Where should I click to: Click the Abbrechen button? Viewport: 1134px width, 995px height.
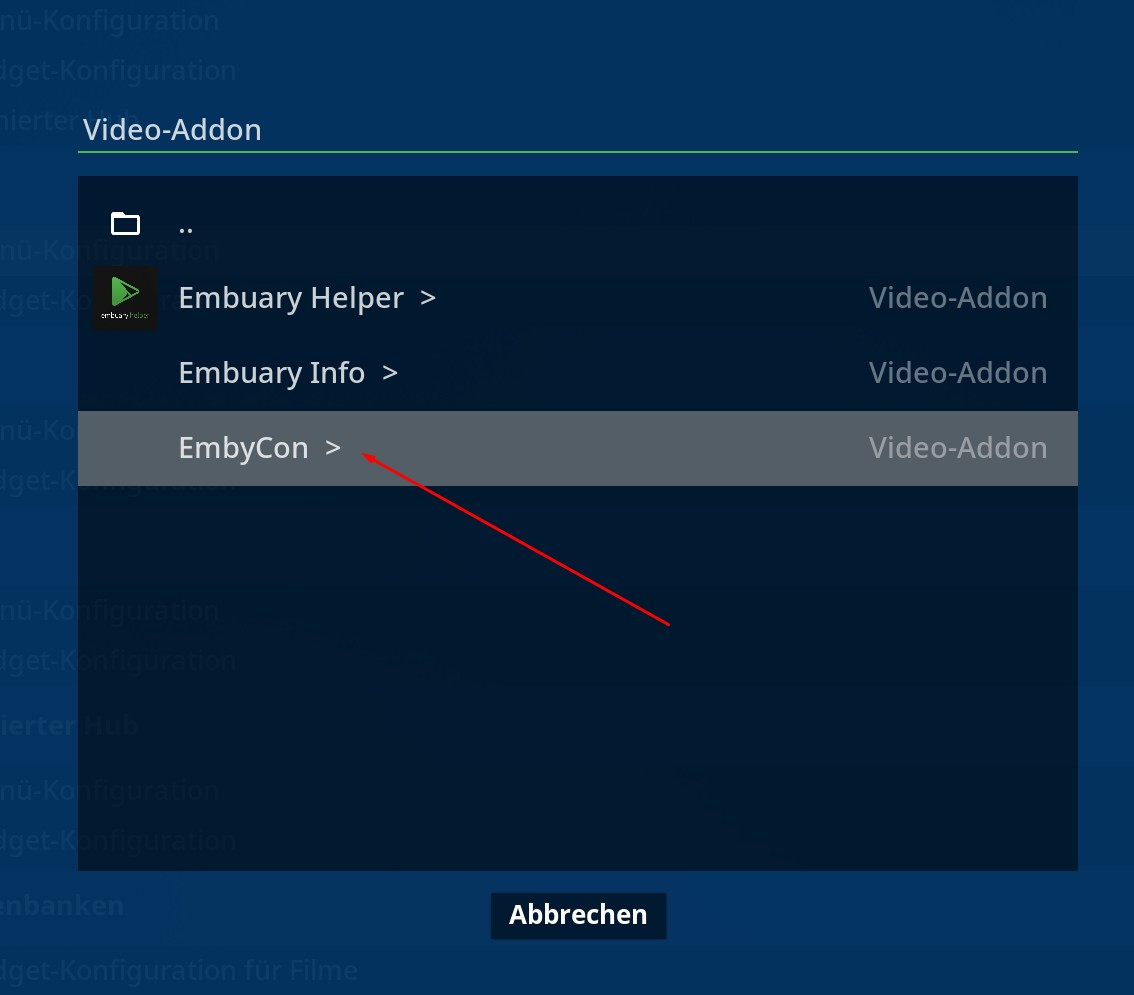(x=578, y=915)
